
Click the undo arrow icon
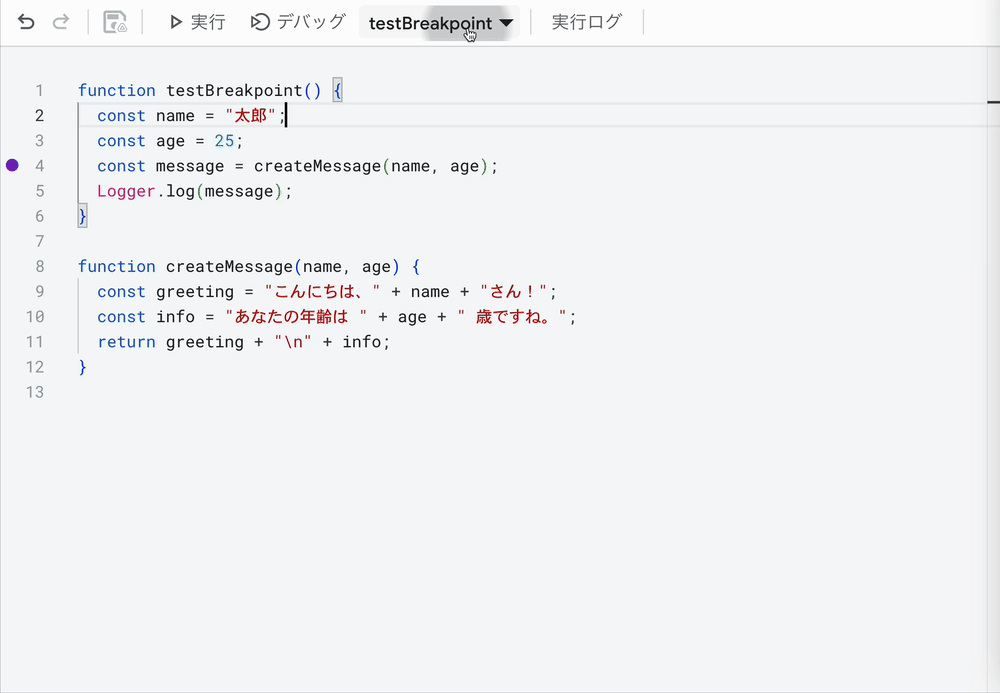pos(26,22)
